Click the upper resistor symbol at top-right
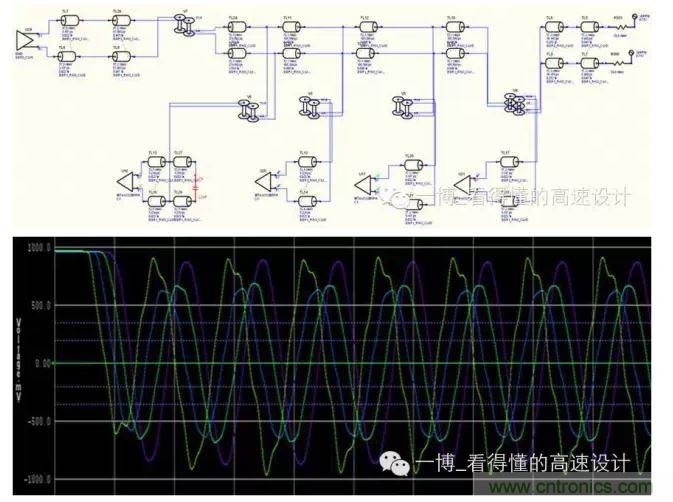The image size is (673, 502). (619, 27)
